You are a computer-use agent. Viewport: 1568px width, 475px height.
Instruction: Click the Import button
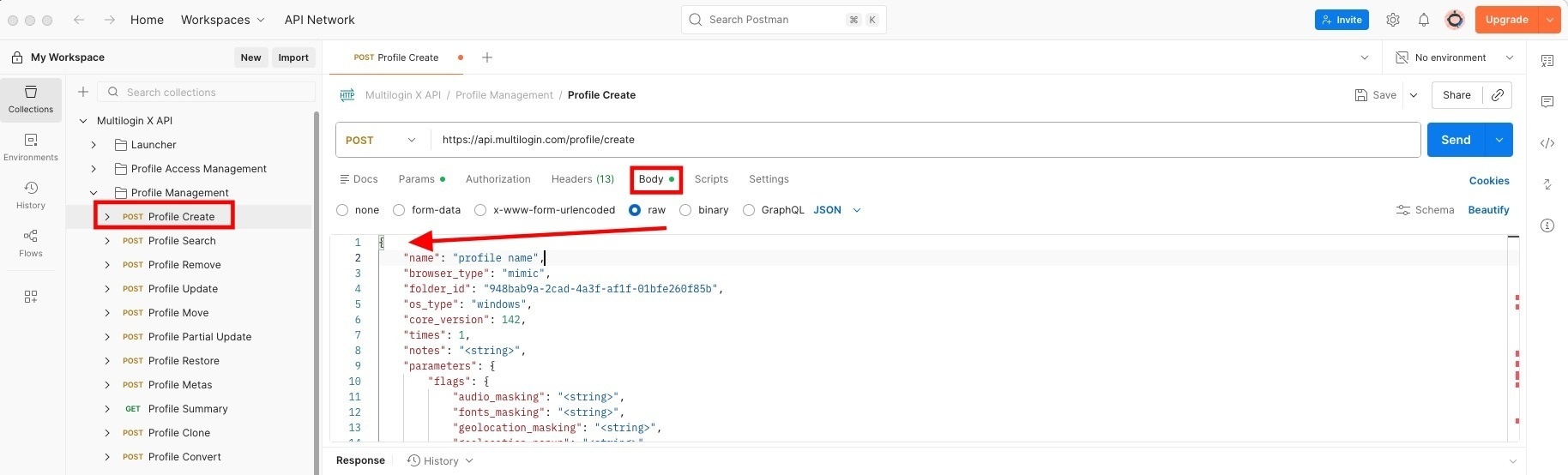tap(293, 57)
